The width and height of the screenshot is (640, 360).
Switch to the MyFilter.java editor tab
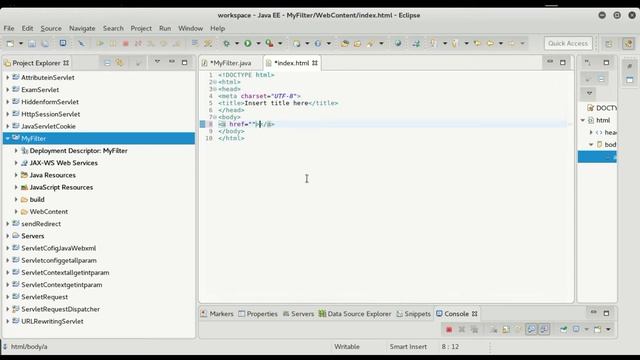click(231, 63)
